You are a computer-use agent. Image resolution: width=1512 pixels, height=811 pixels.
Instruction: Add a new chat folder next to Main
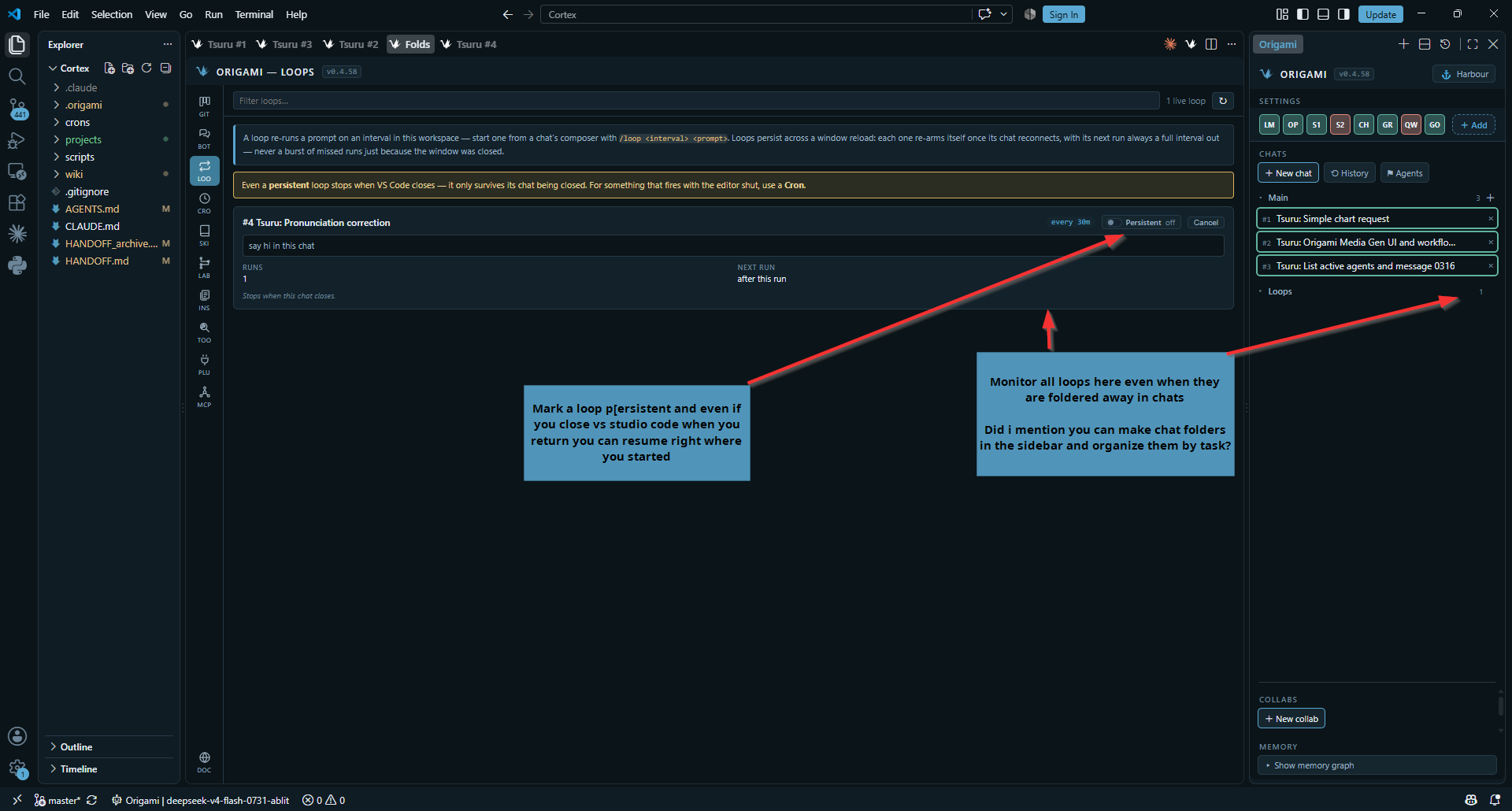pos(1490,198)
